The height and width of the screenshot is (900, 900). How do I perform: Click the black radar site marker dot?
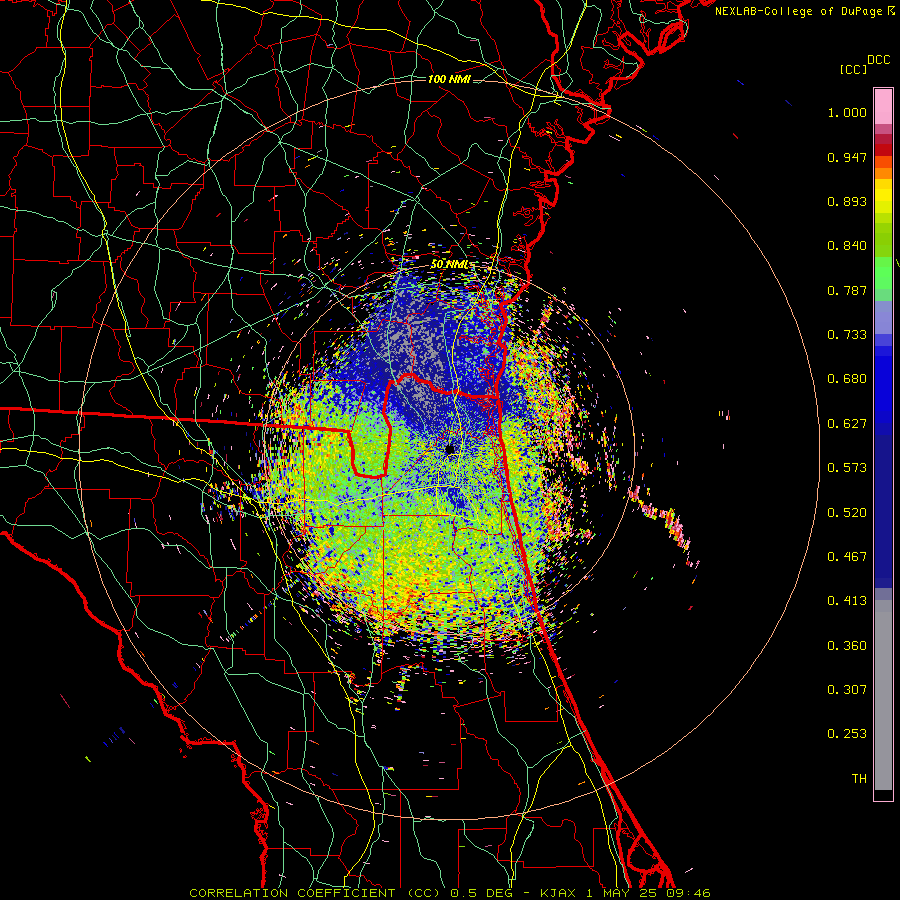coord(450,449)
